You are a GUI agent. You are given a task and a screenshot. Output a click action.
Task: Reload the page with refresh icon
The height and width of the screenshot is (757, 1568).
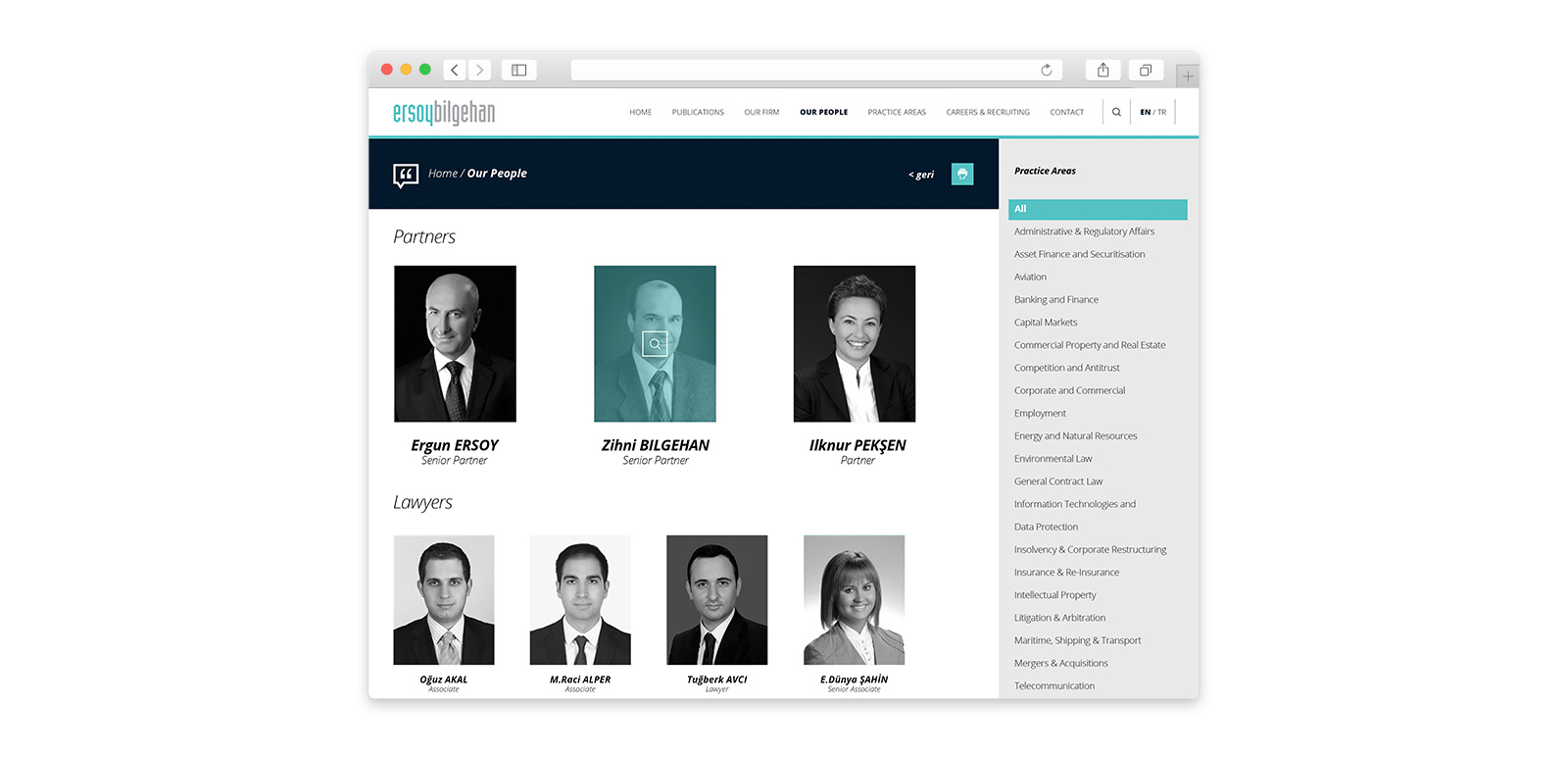tap(1047, 70)
